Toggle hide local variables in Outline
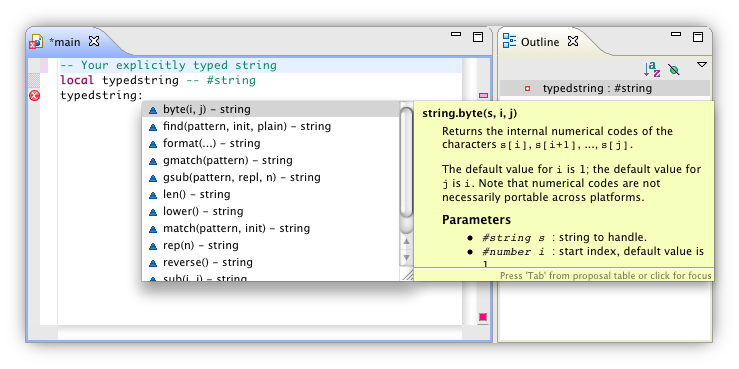The image size is (739, 369). pyautogui.click(x=674, y=70)
